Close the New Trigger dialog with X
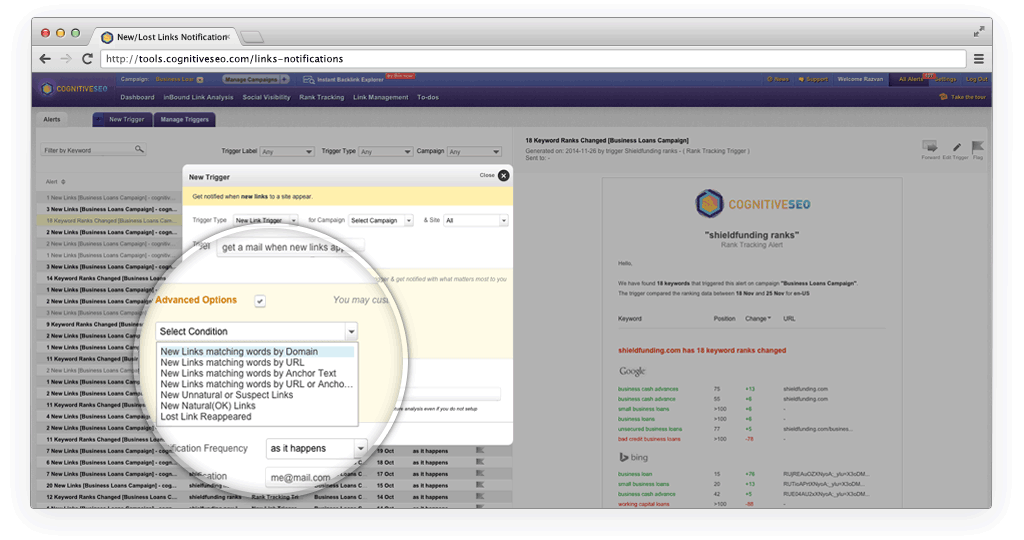1024x540 pixels. [504, 176]
